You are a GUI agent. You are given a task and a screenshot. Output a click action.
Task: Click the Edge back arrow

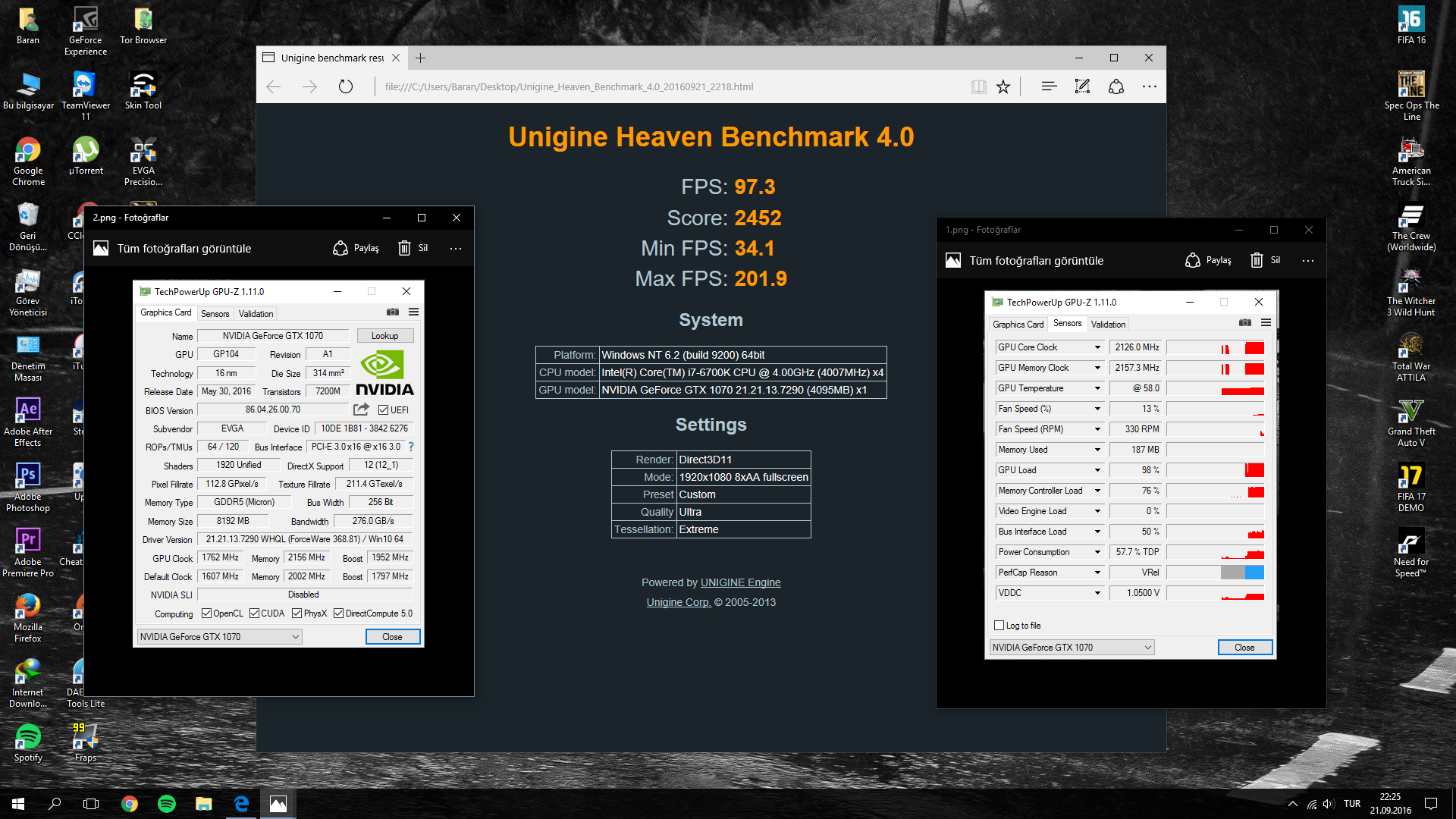coord(274,86)
